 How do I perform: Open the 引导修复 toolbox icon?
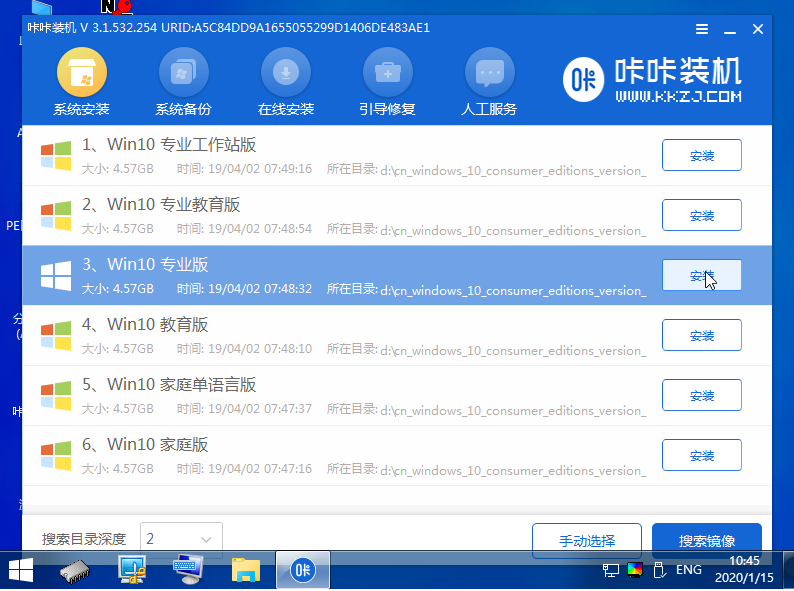point(388,72)
